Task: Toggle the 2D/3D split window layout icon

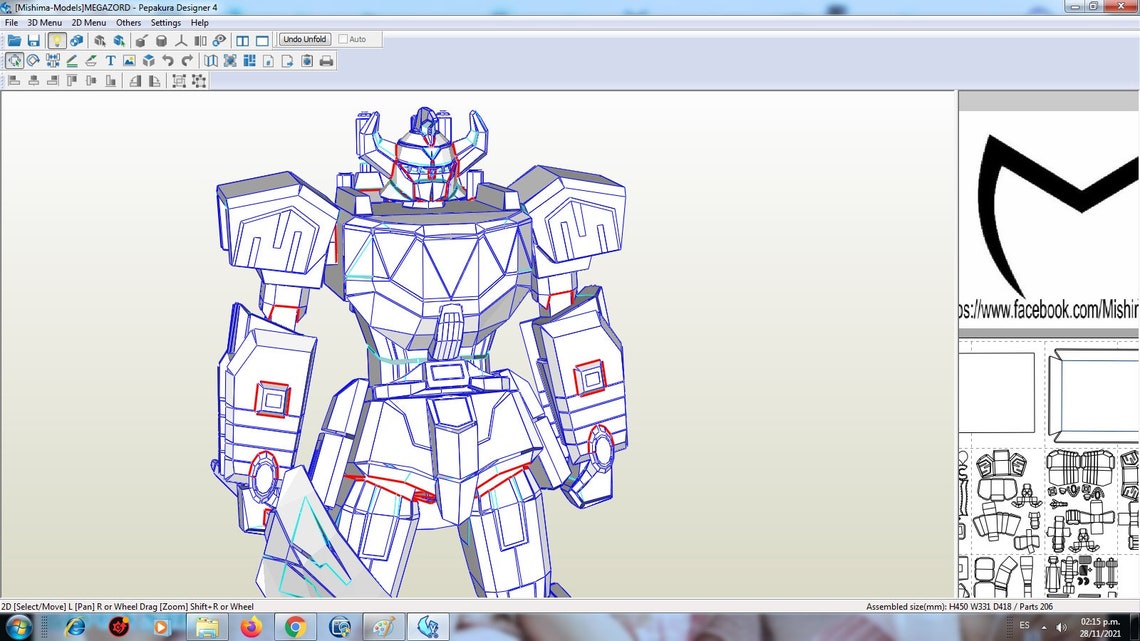Action: (x=242, y=40)
